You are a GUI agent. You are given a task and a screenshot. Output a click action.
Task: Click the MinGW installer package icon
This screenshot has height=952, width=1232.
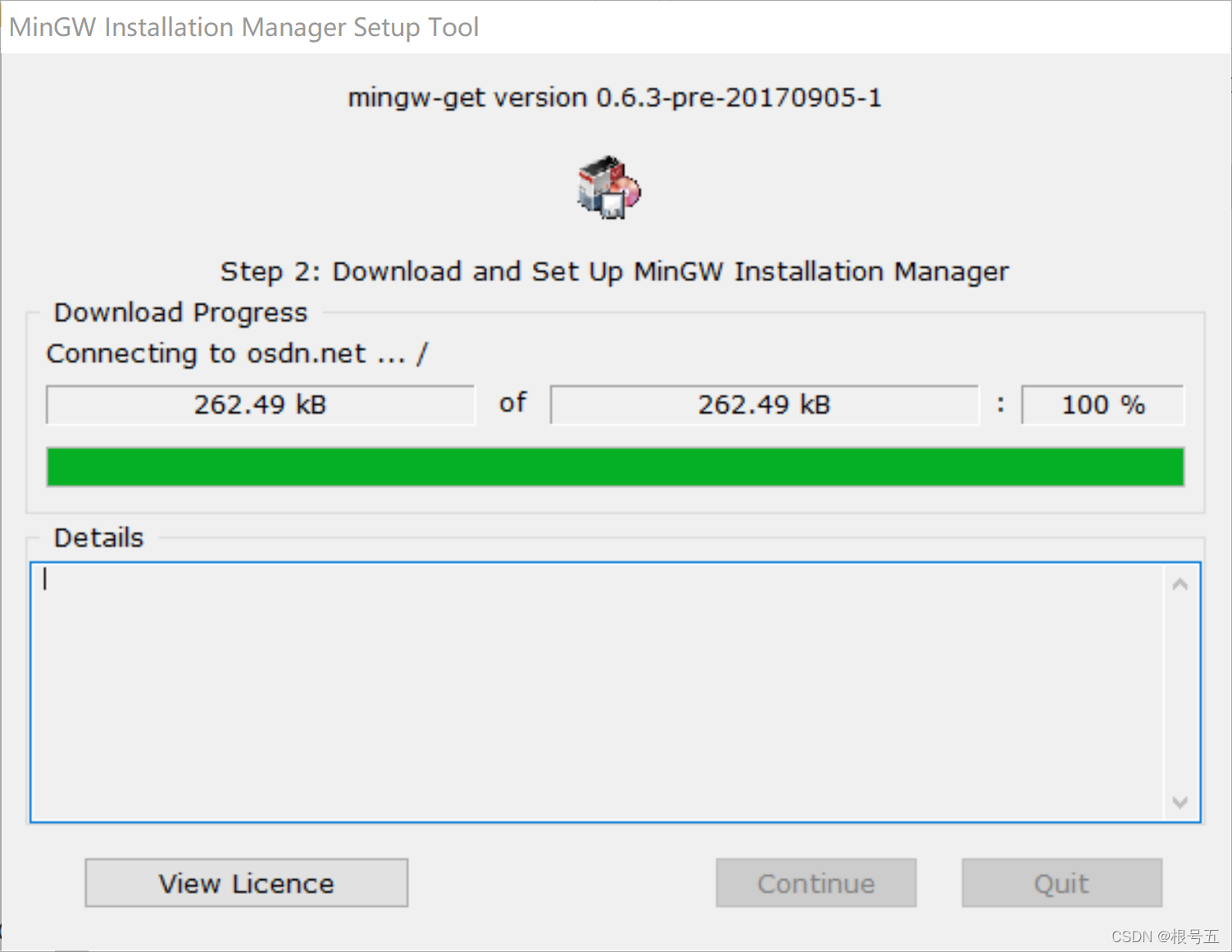609,187
